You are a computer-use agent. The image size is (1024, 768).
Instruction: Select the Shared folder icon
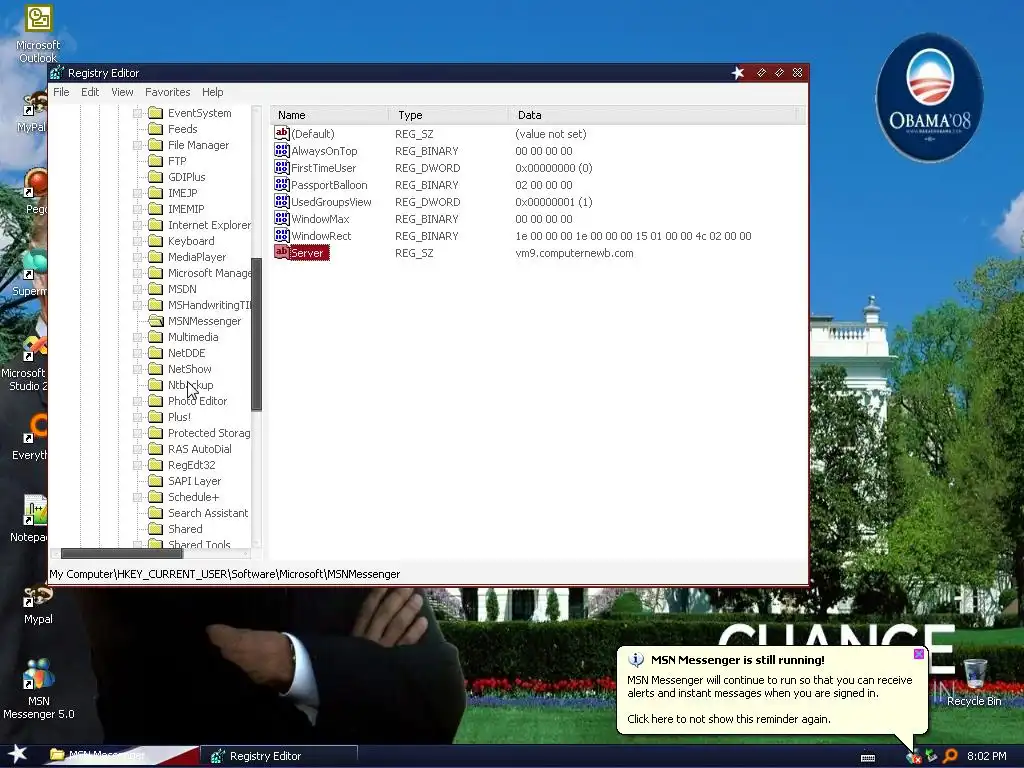click(x=155, y=529)
